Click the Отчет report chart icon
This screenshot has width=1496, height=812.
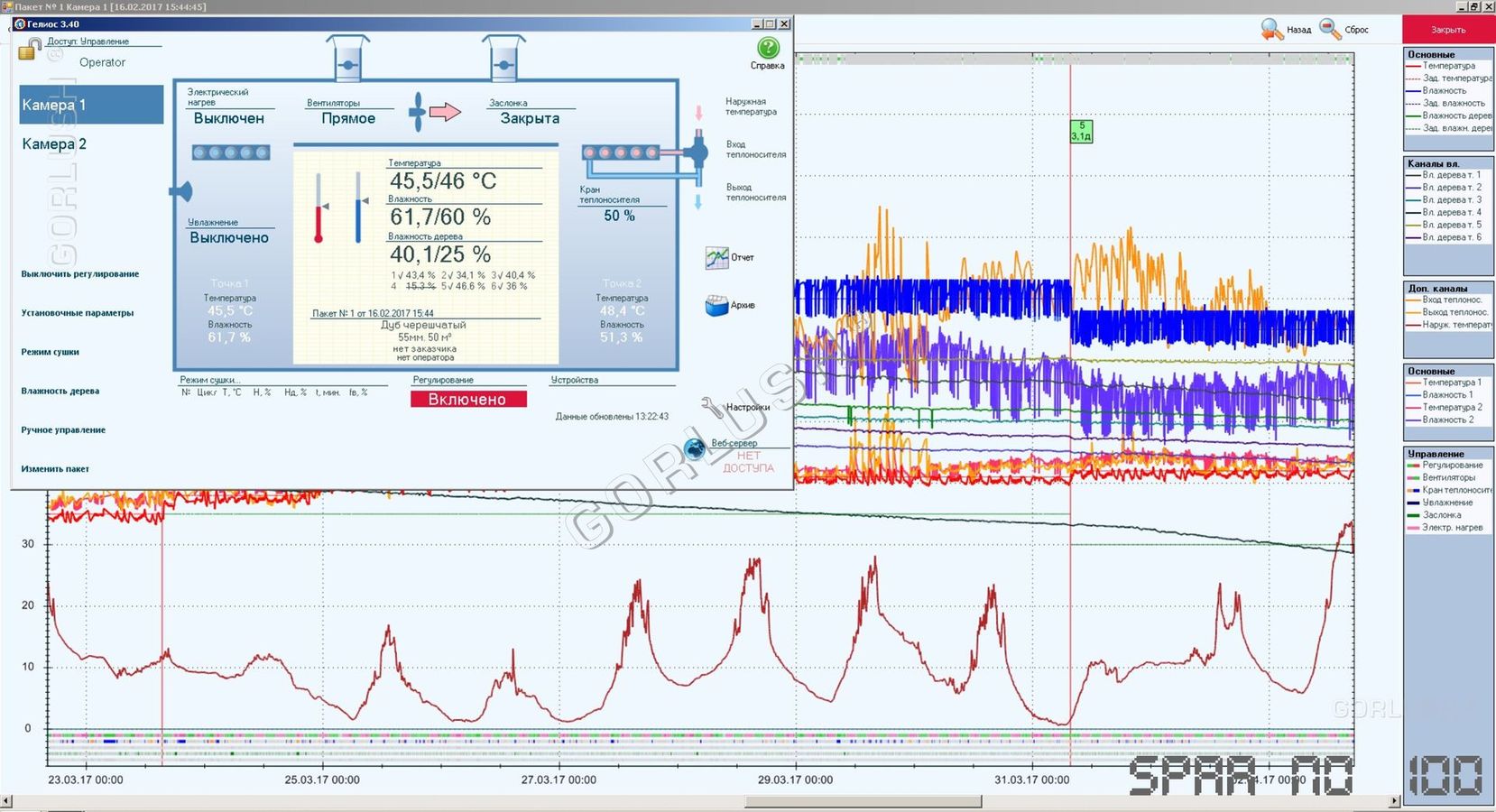coord(716,258)
